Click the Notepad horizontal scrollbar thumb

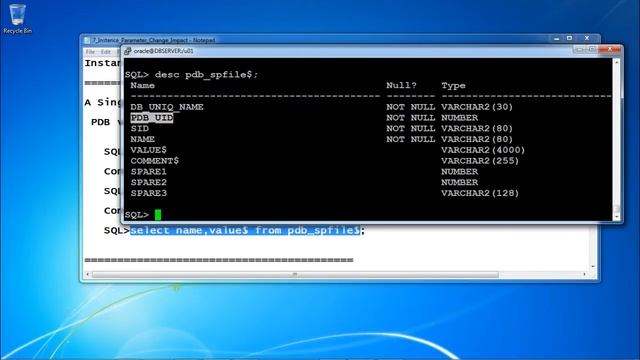295,274
